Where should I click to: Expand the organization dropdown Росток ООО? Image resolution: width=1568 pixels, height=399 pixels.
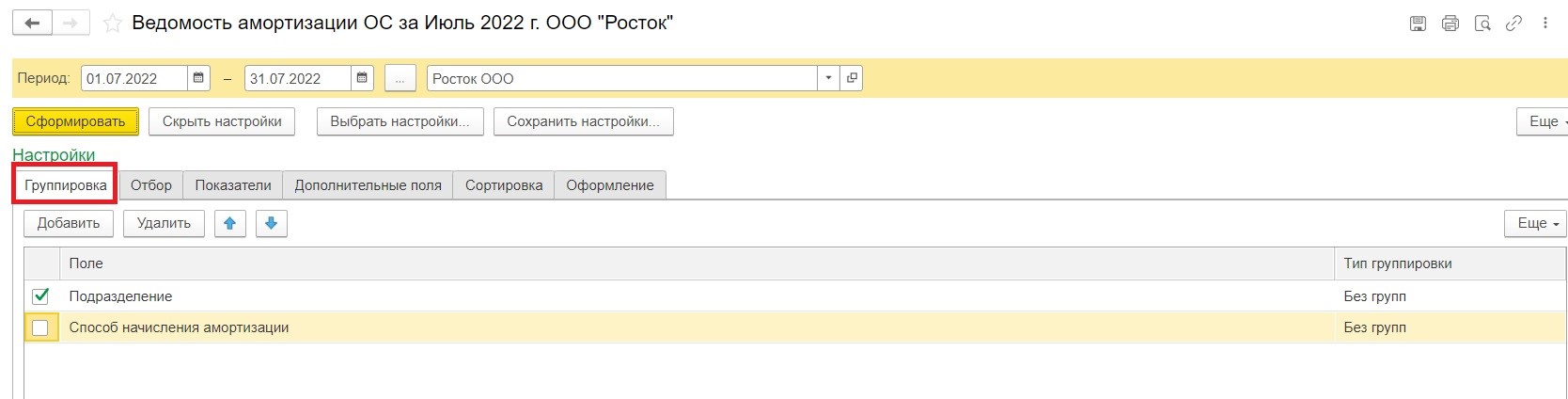point(828,78)
